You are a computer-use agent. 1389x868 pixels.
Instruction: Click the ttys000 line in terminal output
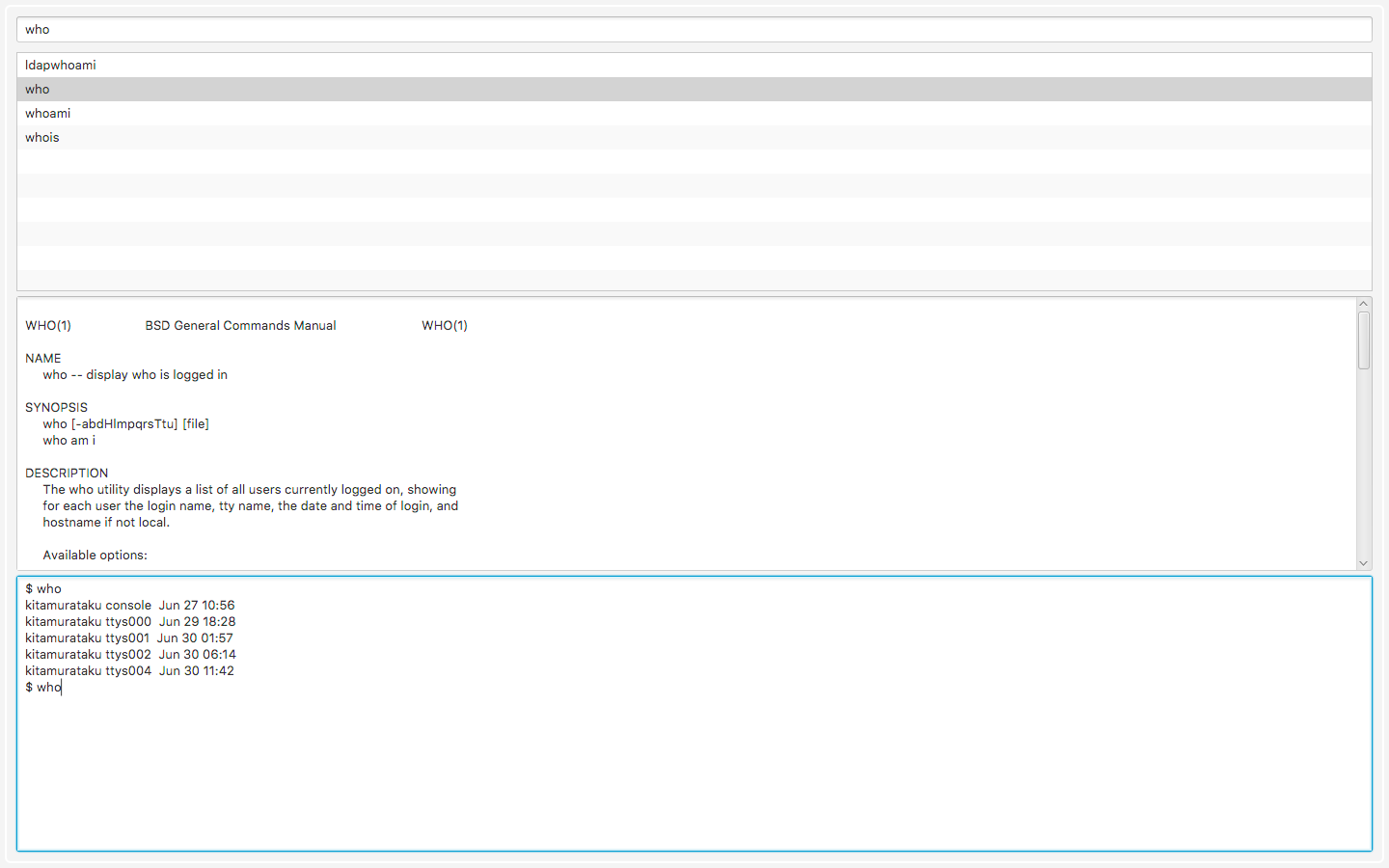pos(130,621)
